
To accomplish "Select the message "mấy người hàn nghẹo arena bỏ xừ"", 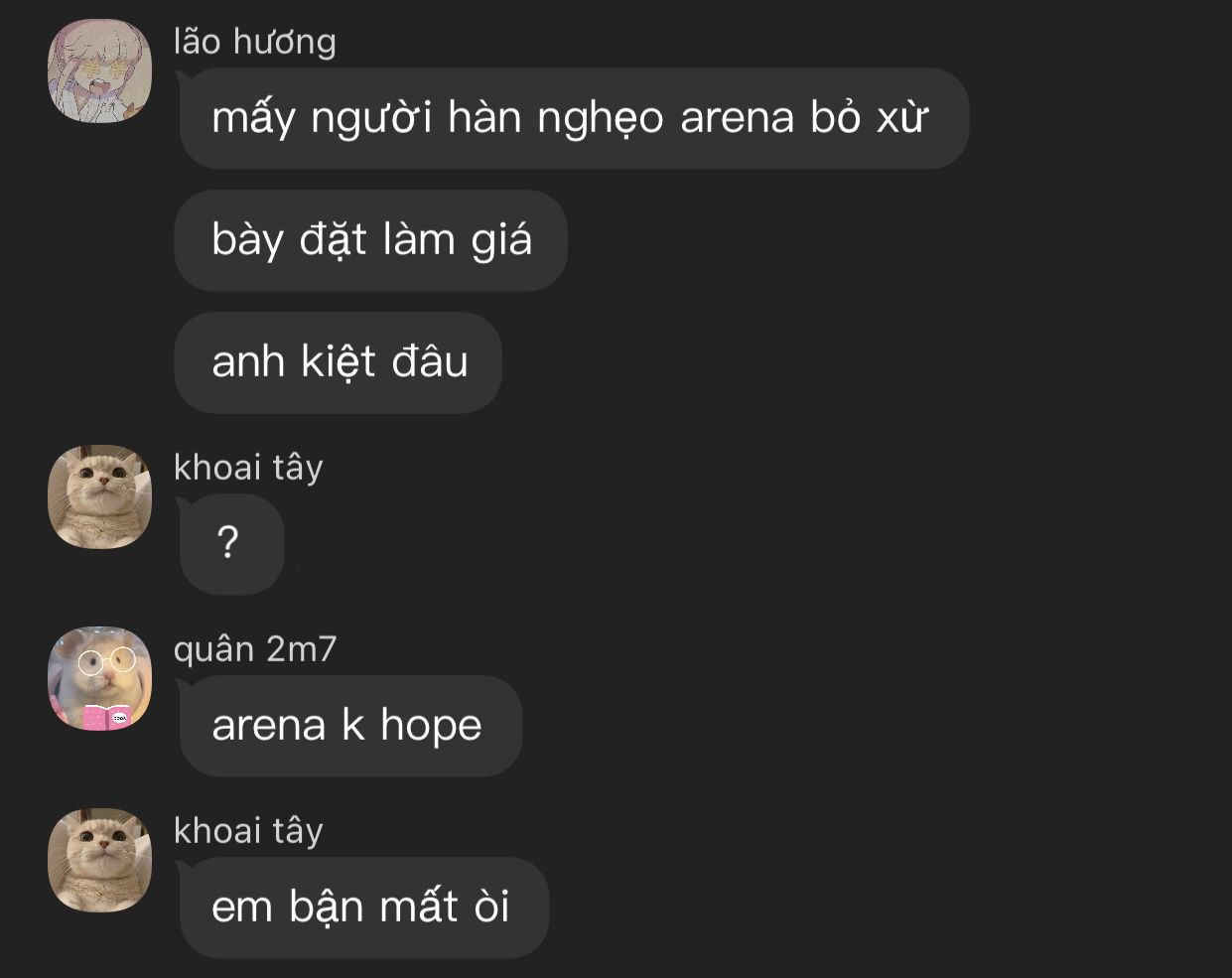I will pos(573,118).
